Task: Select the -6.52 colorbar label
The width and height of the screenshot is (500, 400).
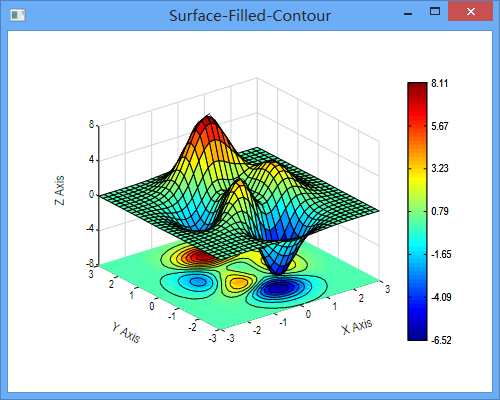Action: coord(441,340)
